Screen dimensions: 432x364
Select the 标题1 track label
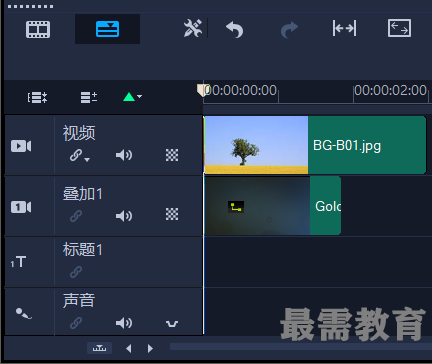point(83,249)
